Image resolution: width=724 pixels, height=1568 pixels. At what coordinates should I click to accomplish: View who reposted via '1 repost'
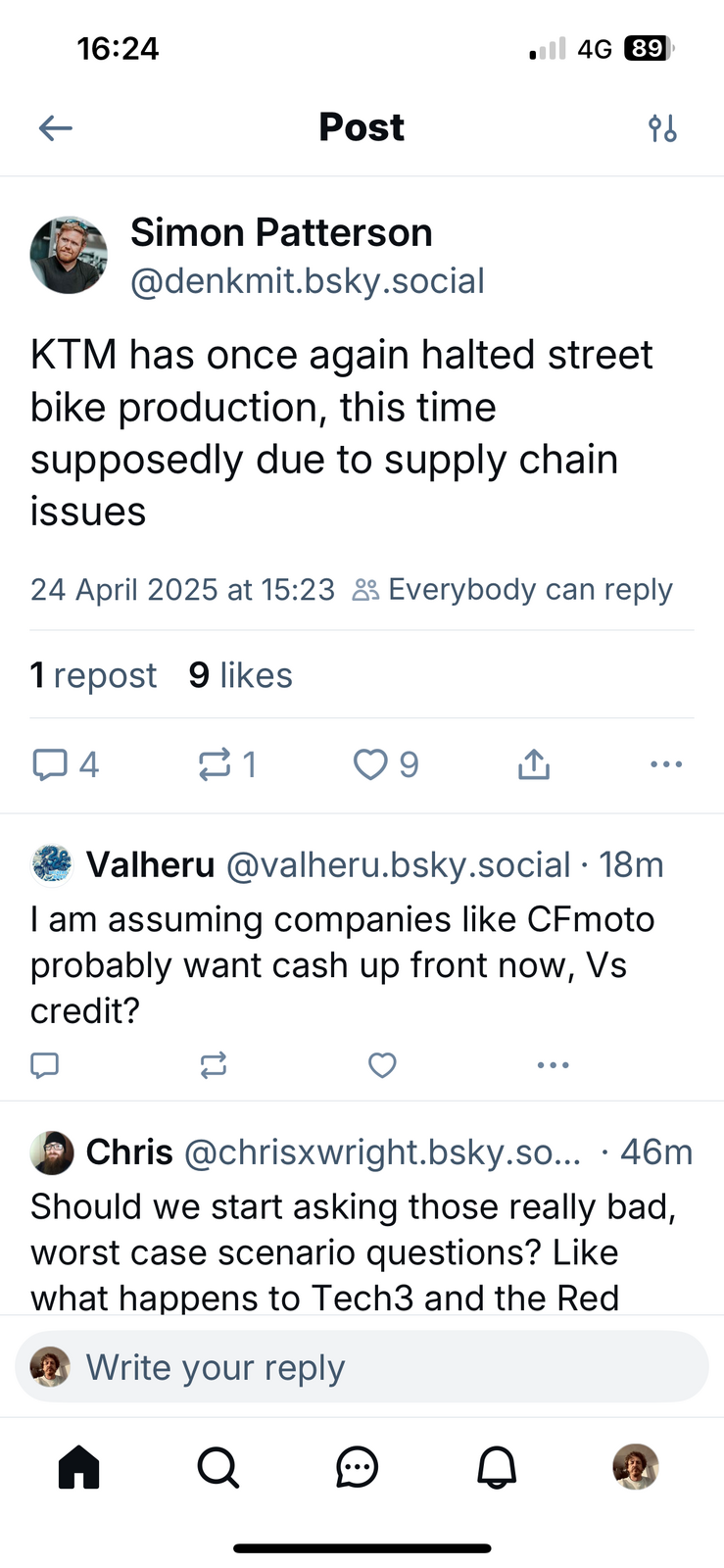point(93,675)
